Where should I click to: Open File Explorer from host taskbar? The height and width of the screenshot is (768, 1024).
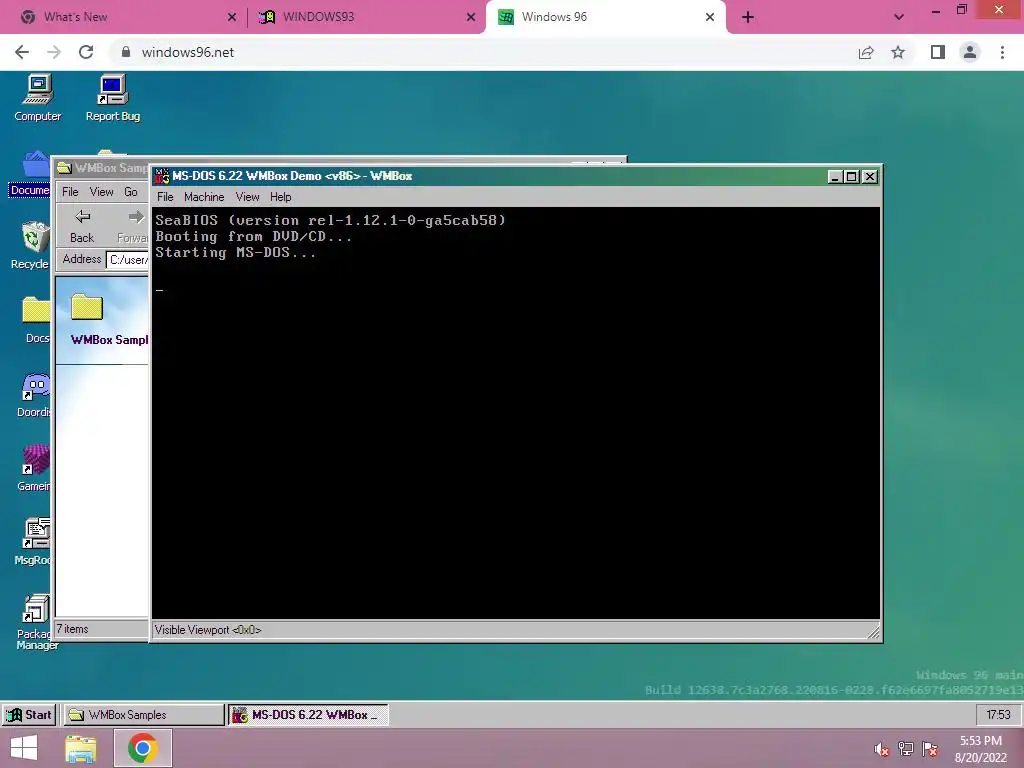point(81,748)
